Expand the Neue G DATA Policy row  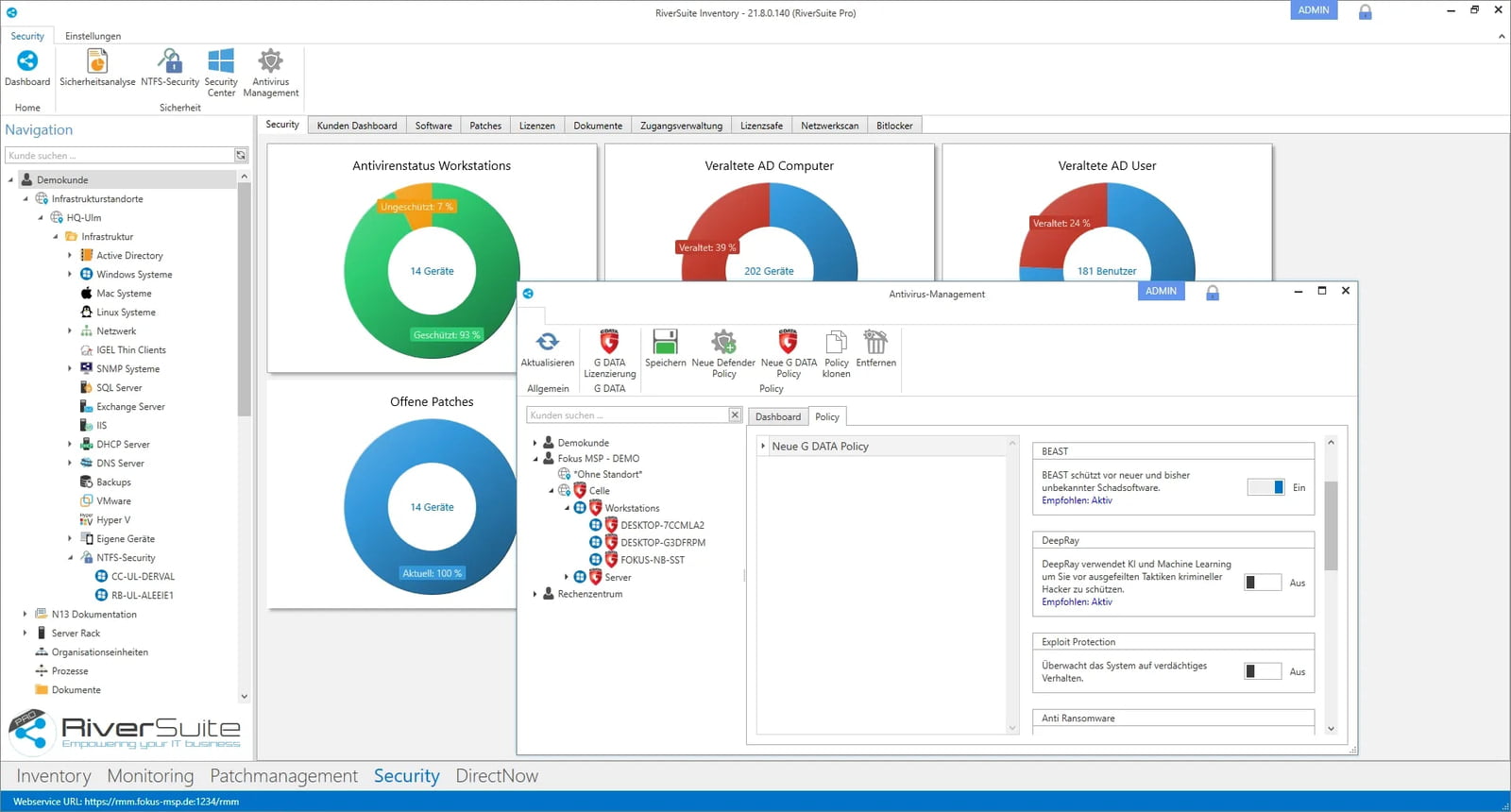763,446
